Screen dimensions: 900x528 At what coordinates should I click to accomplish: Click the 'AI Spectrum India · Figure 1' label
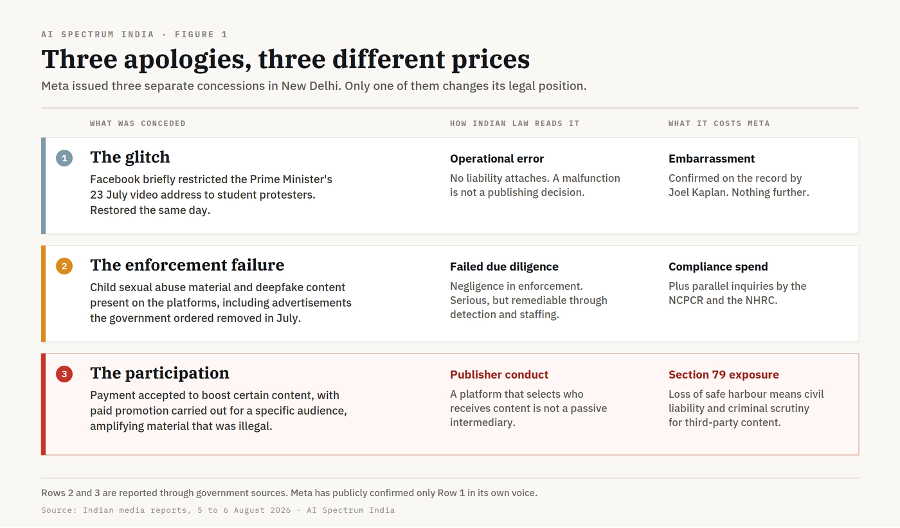click(134, 34)
